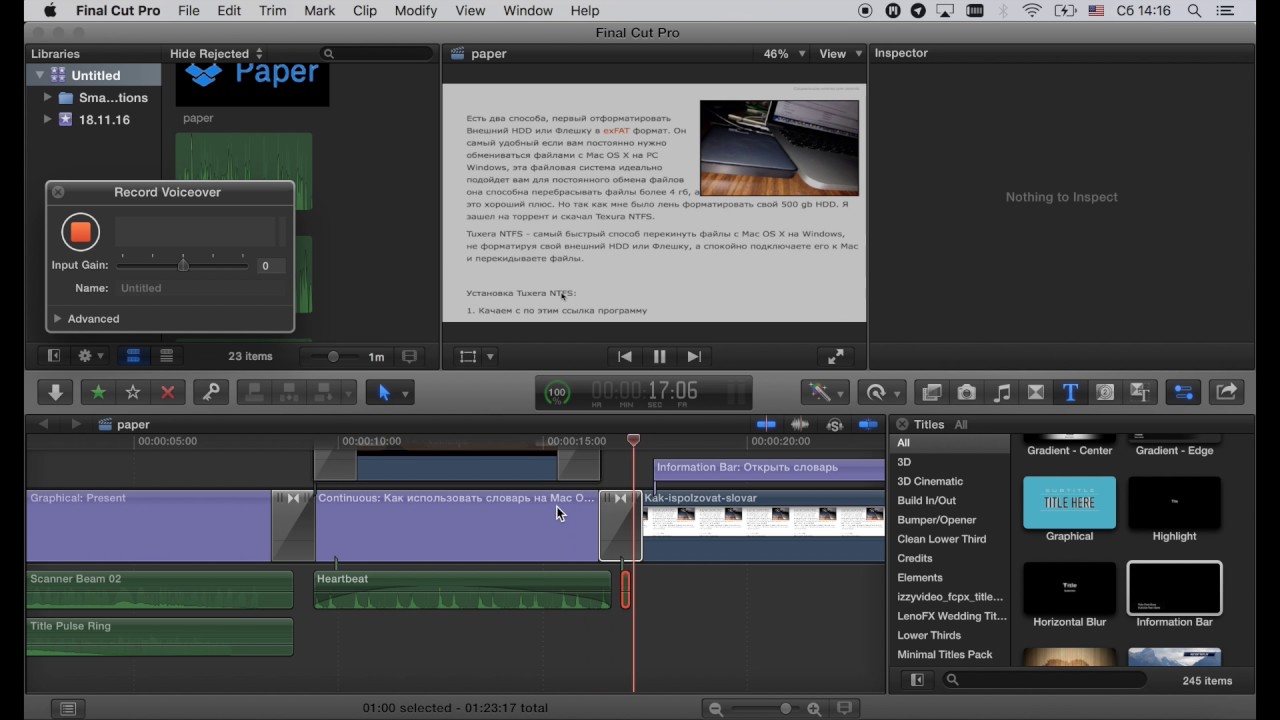Open the Modify menu
The height and width of the screenshot is (720, 1280).
coord(415,11)
